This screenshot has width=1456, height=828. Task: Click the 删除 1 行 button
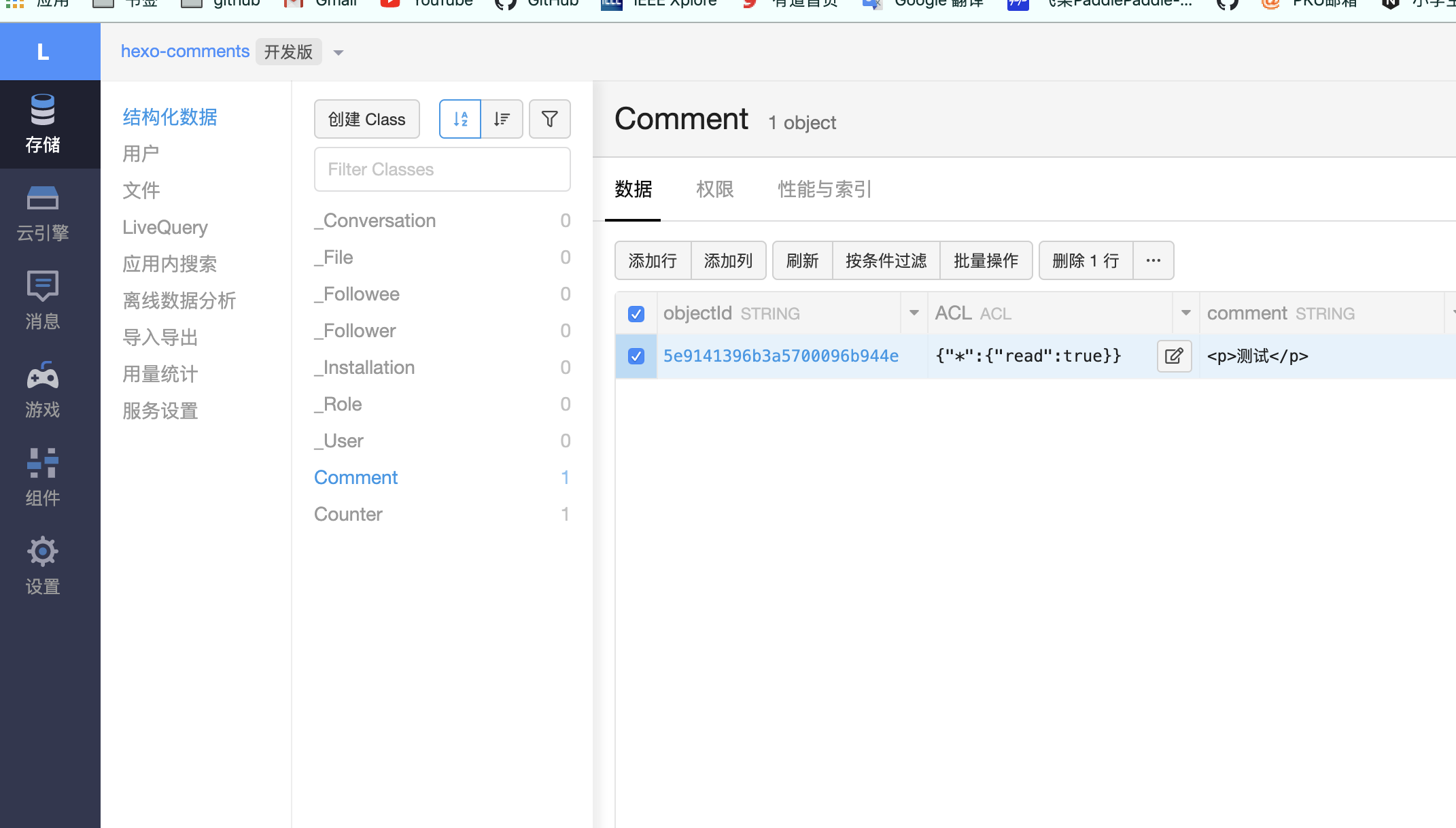[1086, 260]
